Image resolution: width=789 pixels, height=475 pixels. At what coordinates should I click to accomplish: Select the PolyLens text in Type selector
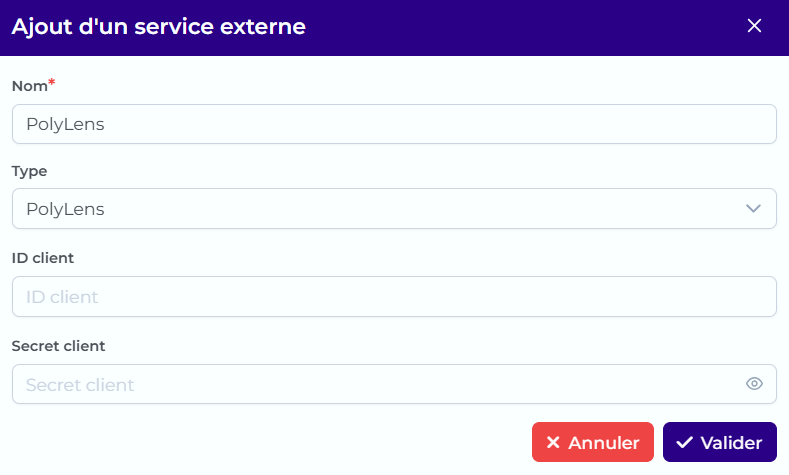pos(65,209)
